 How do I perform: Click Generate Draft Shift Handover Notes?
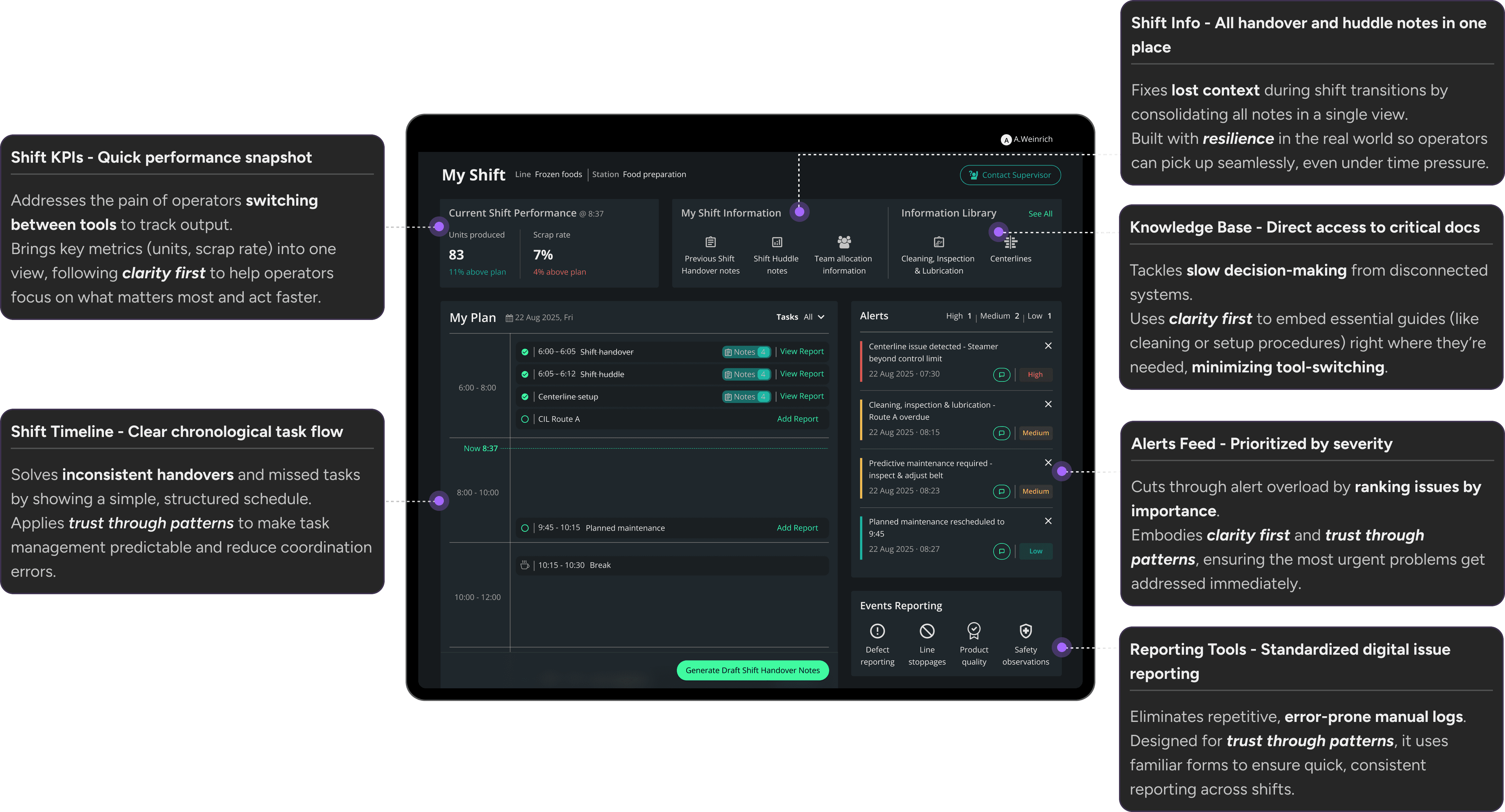tap(752, 670)
